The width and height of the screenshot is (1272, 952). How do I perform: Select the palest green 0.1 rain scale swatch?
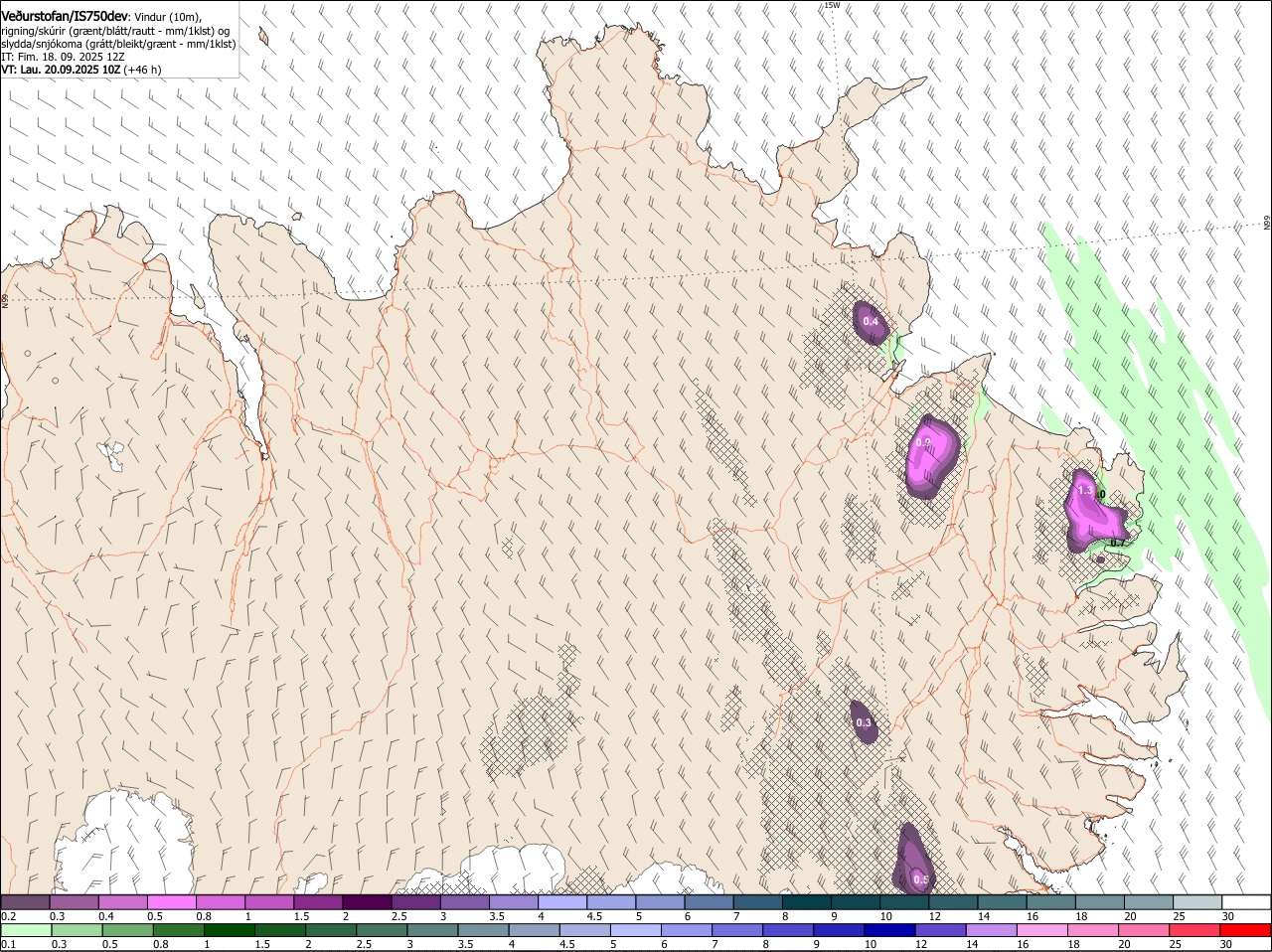tap(27, 931)
